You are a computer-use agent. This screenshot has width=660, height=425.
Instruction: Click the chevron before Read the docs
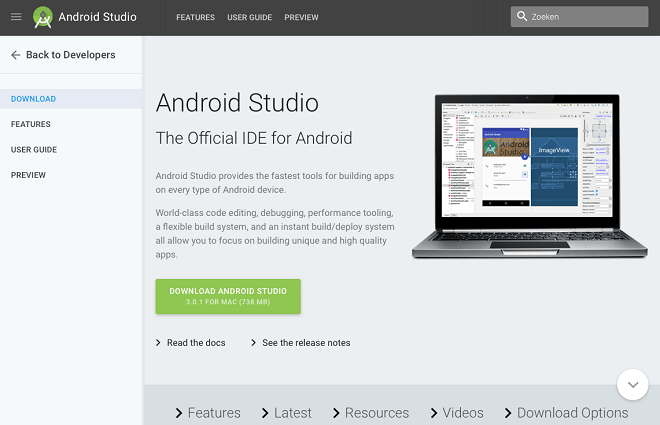(x=158, y=343)
